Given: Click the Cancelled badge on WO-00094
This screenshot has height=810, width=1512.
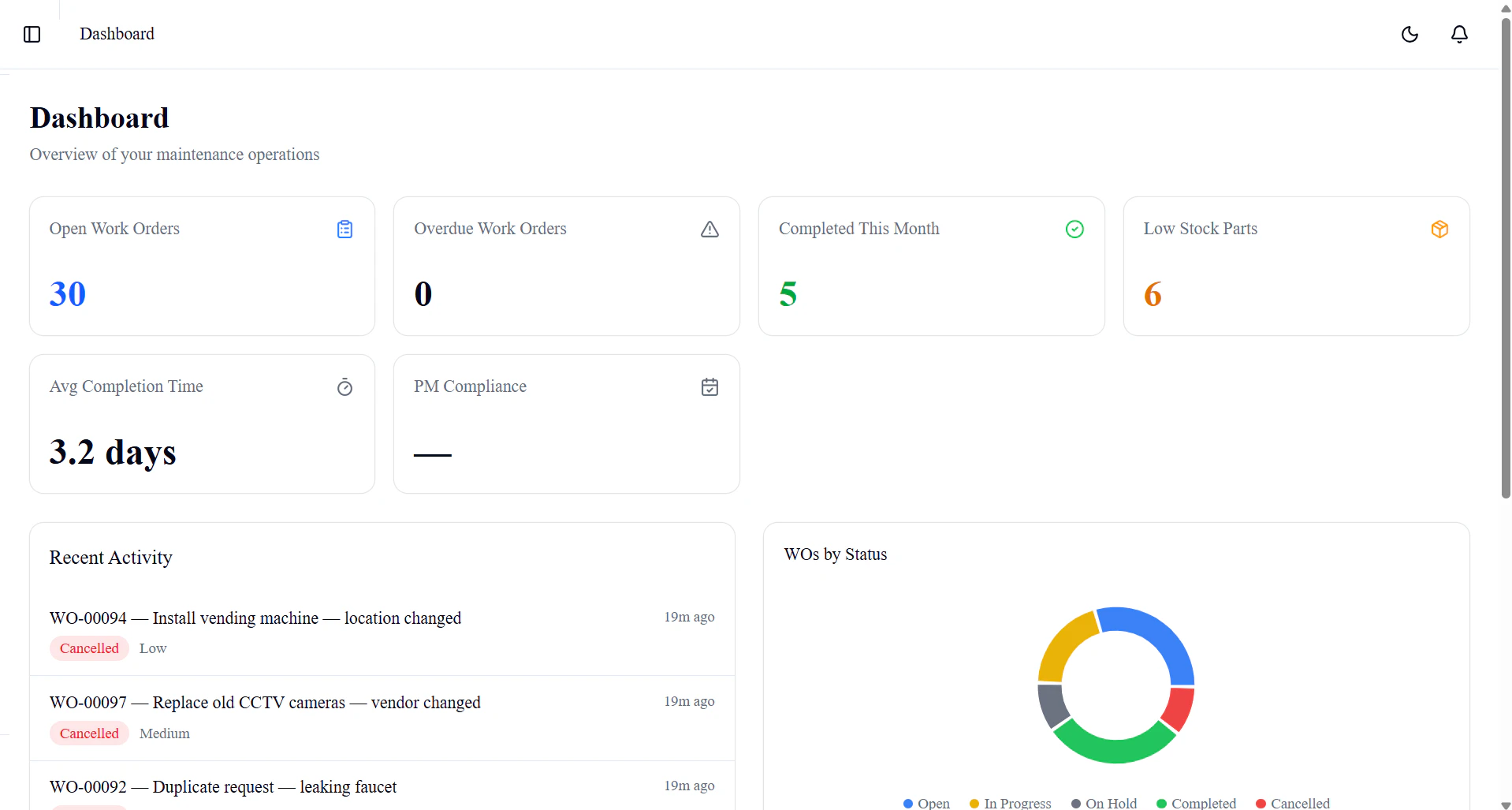Looking at the screenshot, I should point(89,648).
